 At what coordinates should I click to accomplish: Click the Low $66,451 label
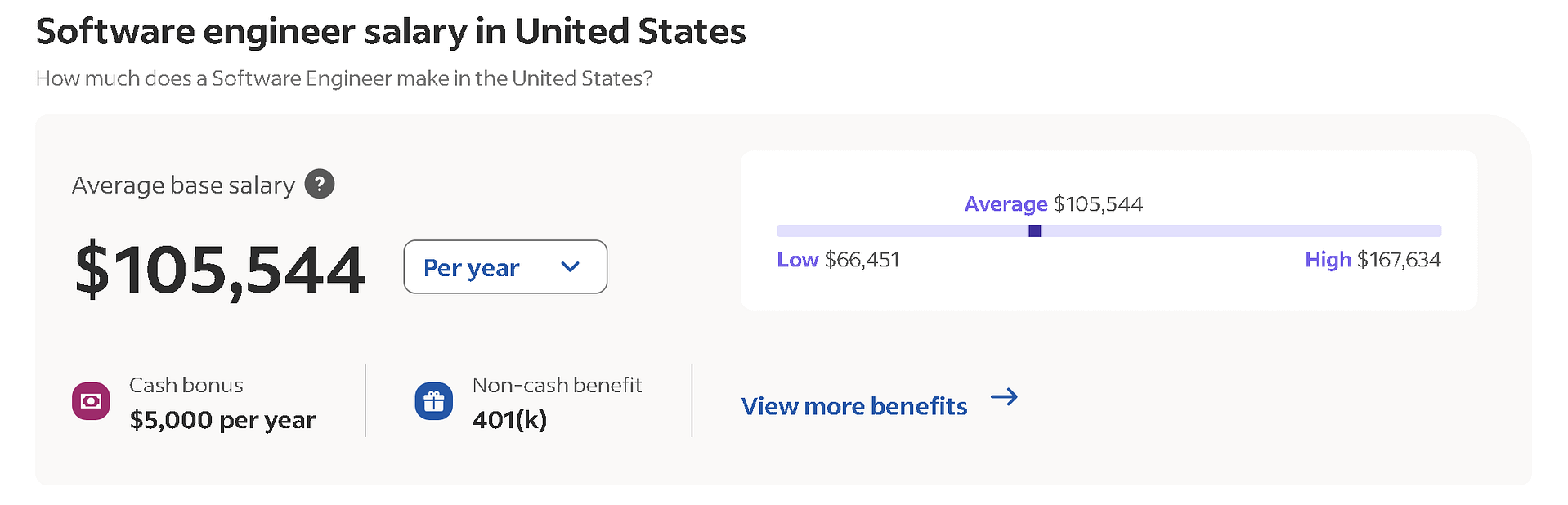click(838, 260)
